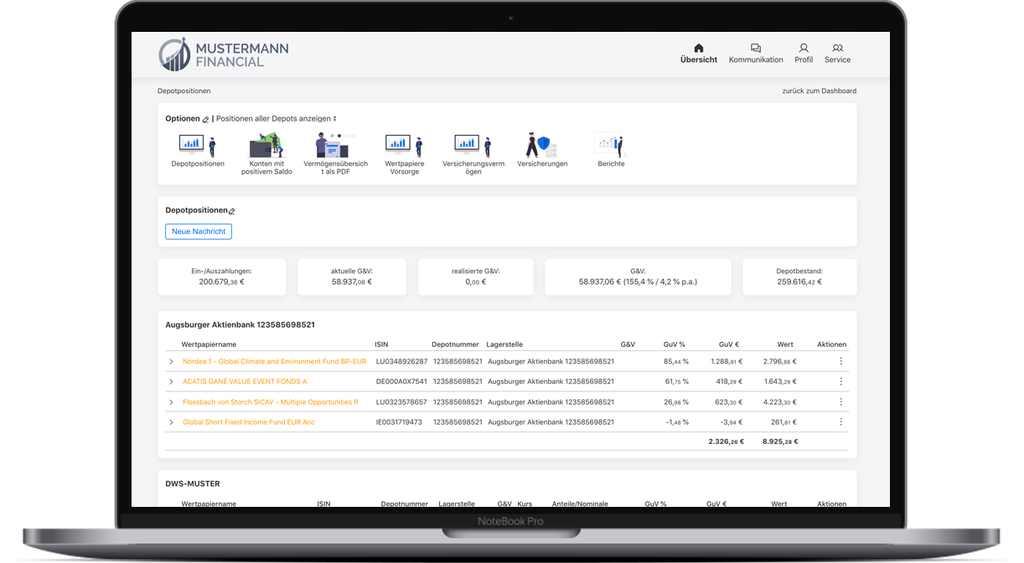Open Wertpapiere Vorsorge icon
The width and height of the screenshot is (1024, 563).
(x=404, y=145)
